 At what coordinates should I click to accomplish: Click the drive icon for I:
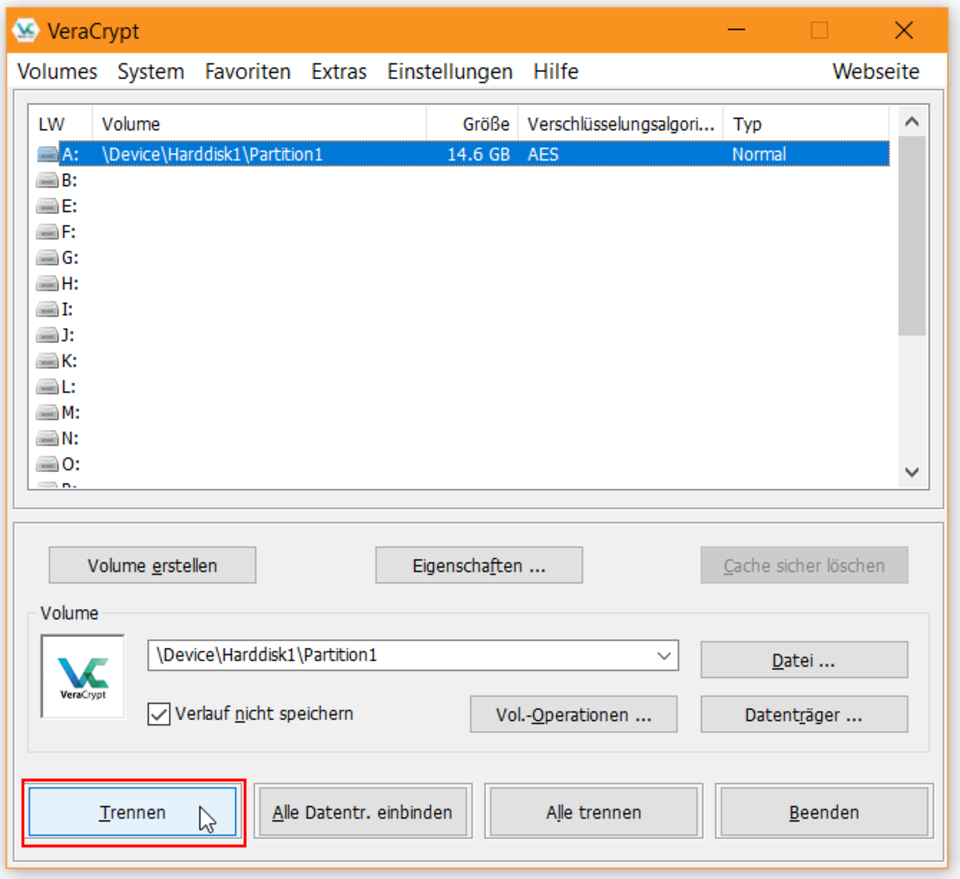48,309
